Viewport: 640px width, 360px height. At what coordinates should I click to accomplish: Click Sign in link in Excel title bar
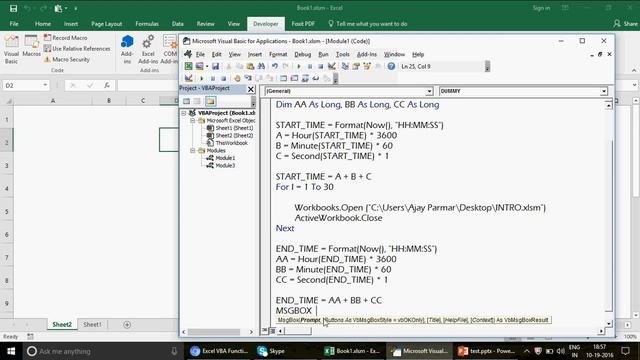pyautogui.click(x=541, y=8)
